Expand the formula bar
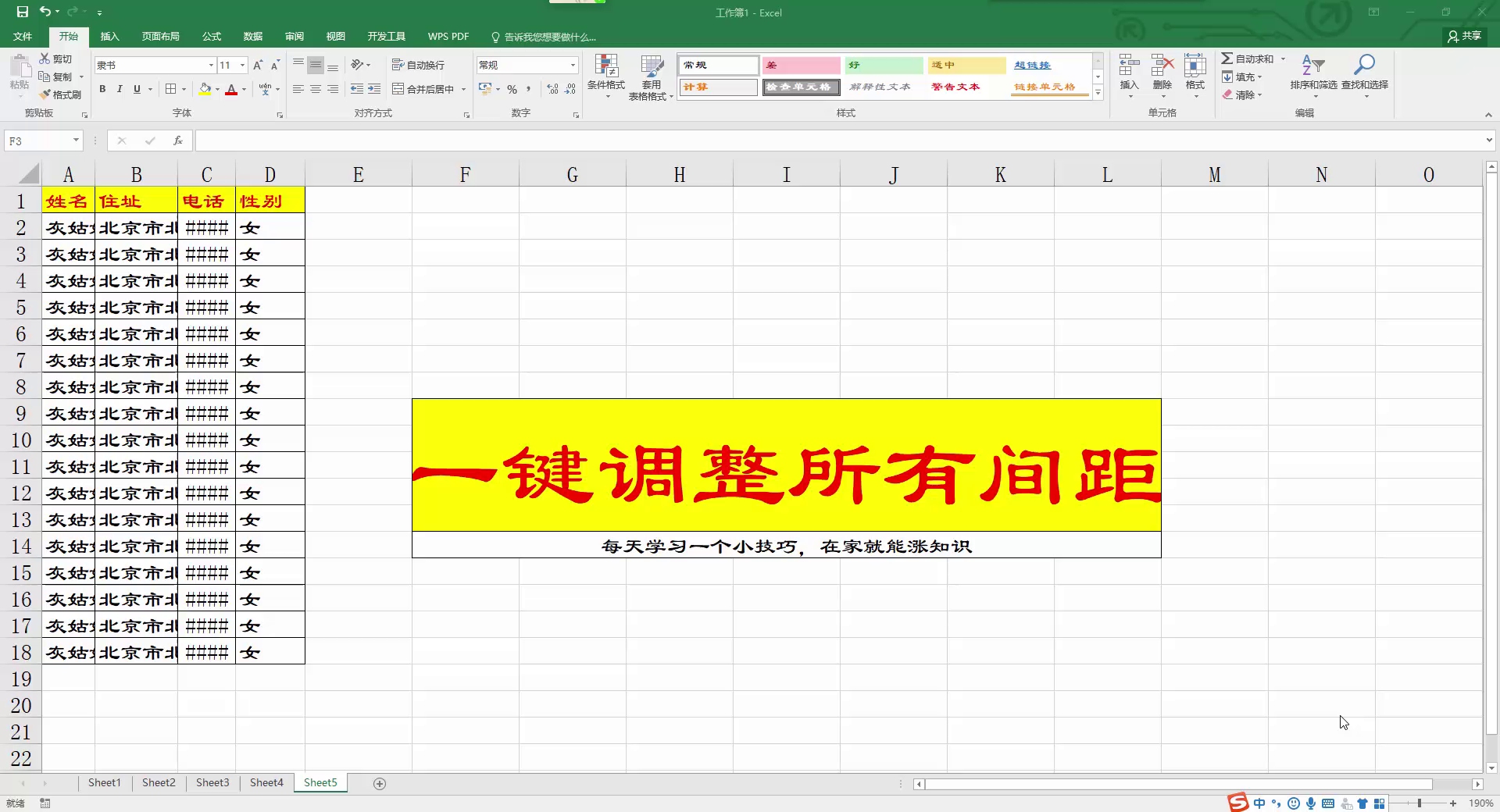Viewport: 1500px width, 812px height. pyautogui.click(x=1489, y=141)
